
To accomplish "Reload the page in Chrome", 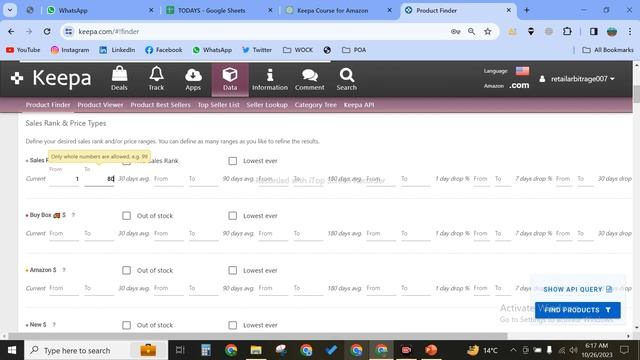I will [x=47, y=31].
